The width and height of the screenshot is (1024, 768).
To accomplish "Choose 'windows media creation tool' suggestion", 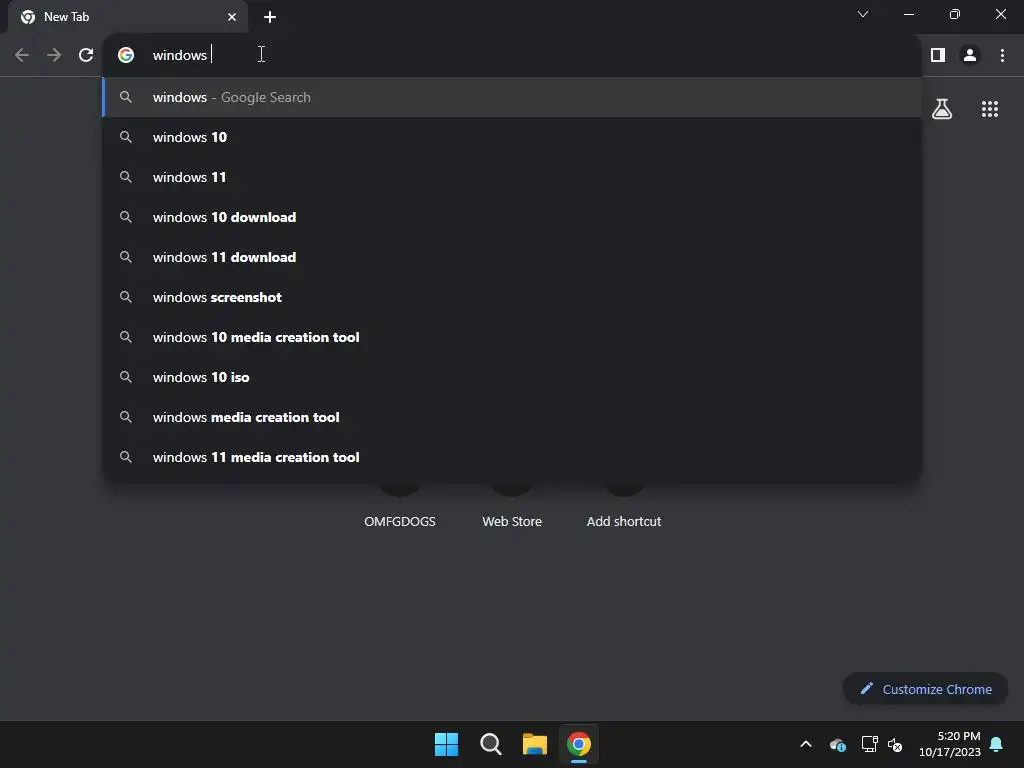I will (x=512, y=417).
